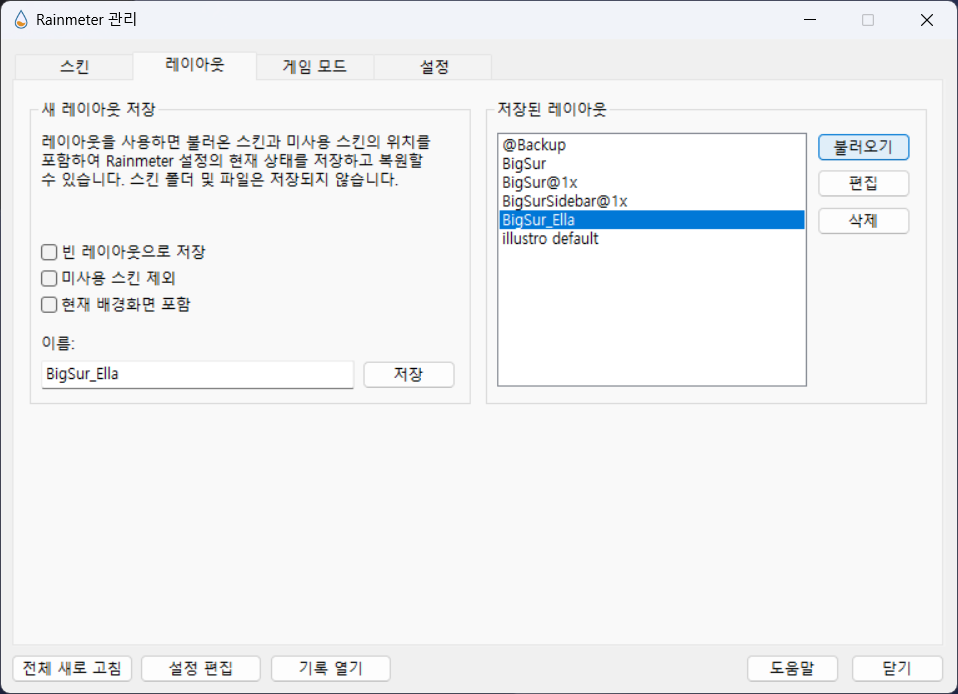
Task: Click the 이름 input field containing BigSur_Ella
Action: 197,374
